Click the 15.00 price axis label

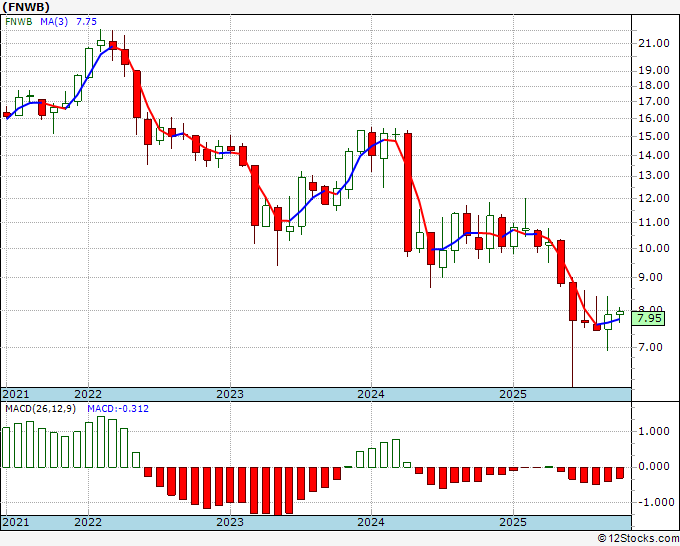654,136
